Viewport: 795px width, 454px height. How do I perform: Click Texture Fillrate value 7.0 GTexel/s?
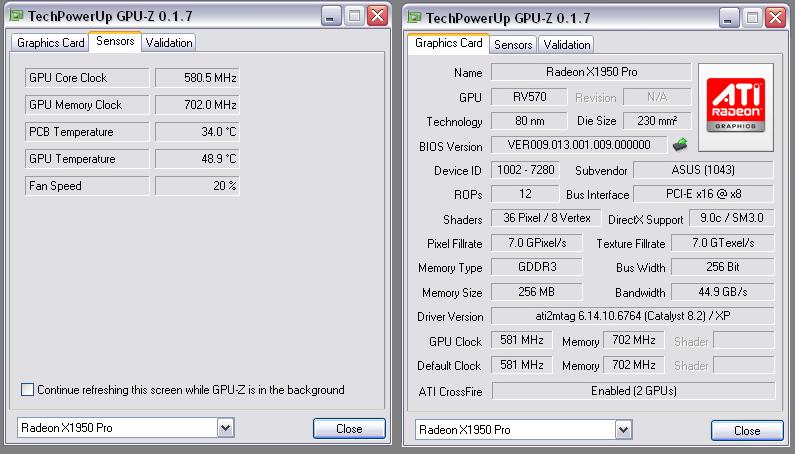coord(723,243)
